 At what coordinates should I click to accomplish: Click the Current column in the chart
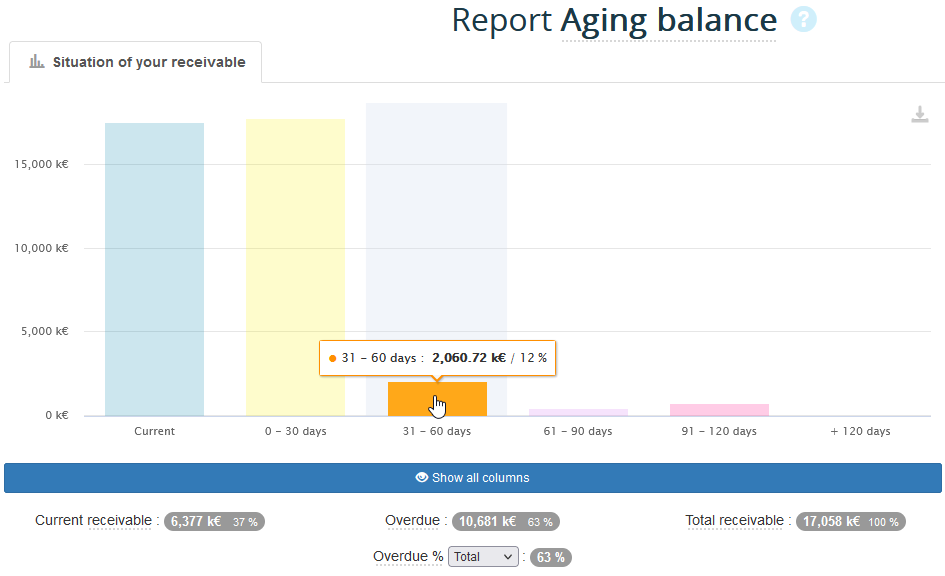point(154,270)
